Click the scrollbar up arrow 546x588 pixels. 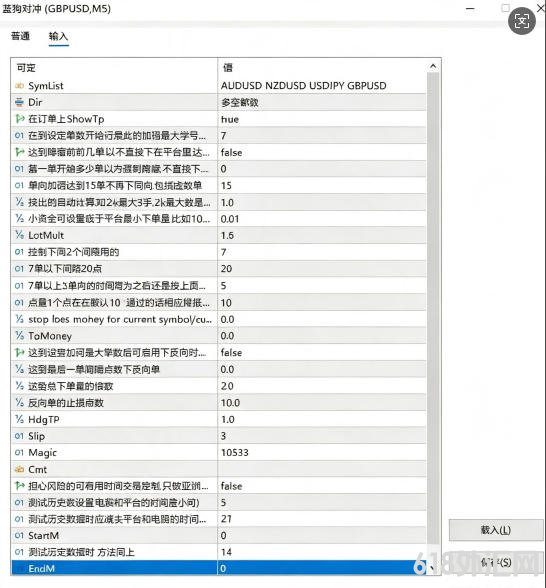point(433,66)
